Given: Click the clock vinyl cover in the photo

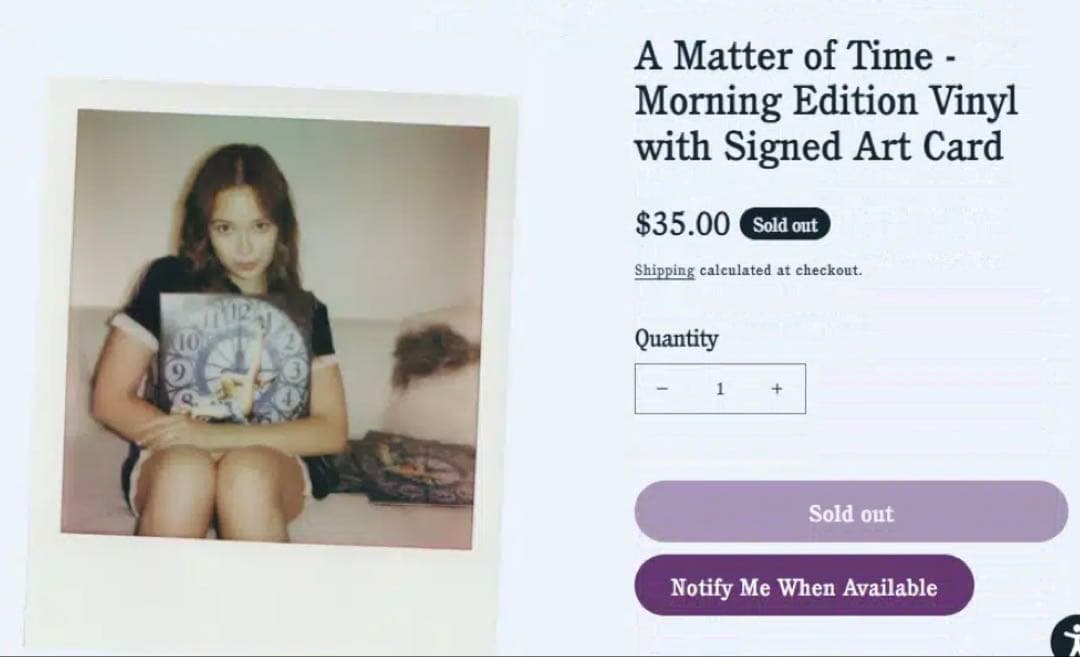Looking at the screenshot, I should [x=235, y=355].
